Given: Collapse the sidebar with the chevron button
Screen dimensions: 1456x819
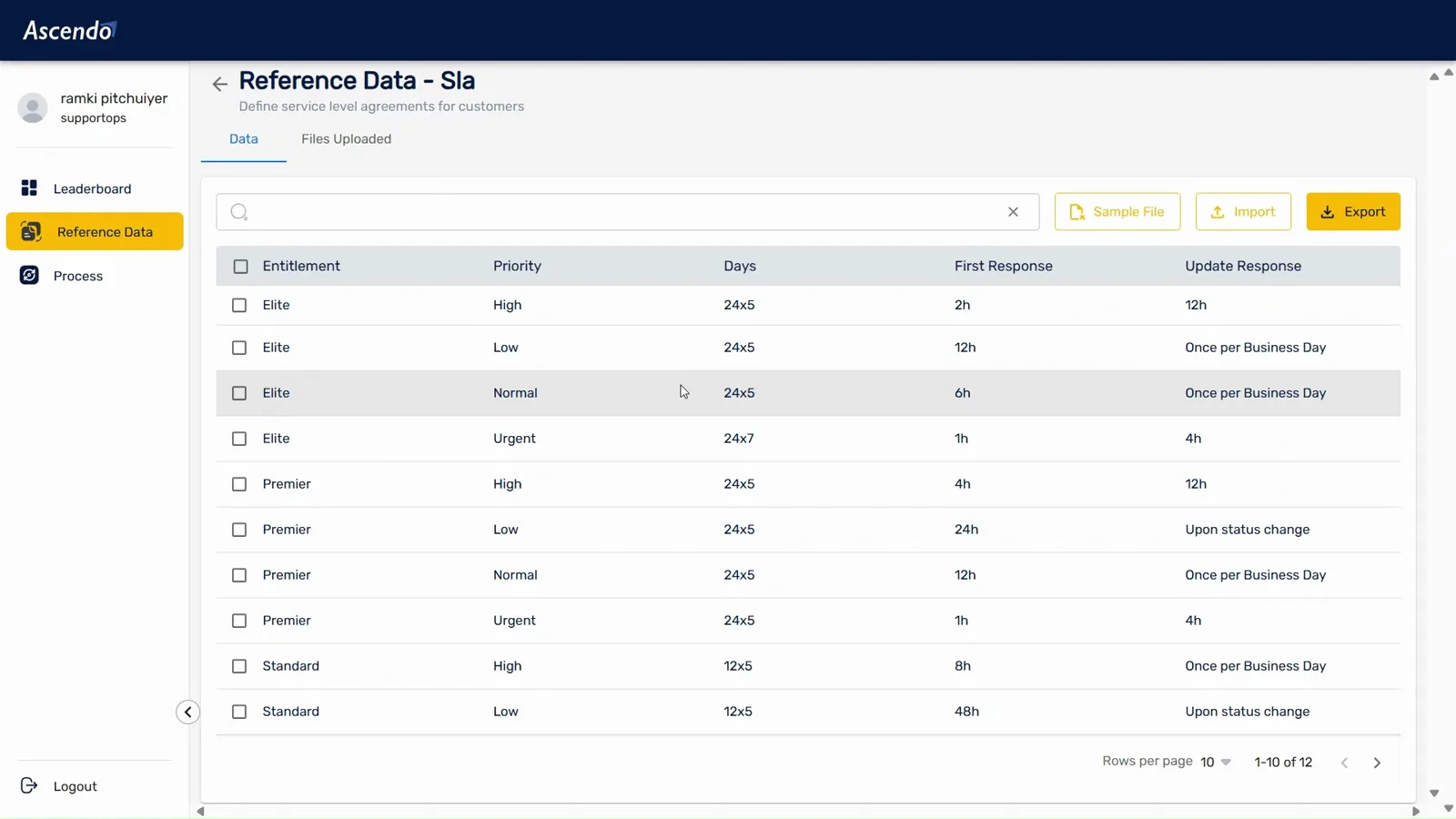Looking at the screenshot, I should 187,712.
